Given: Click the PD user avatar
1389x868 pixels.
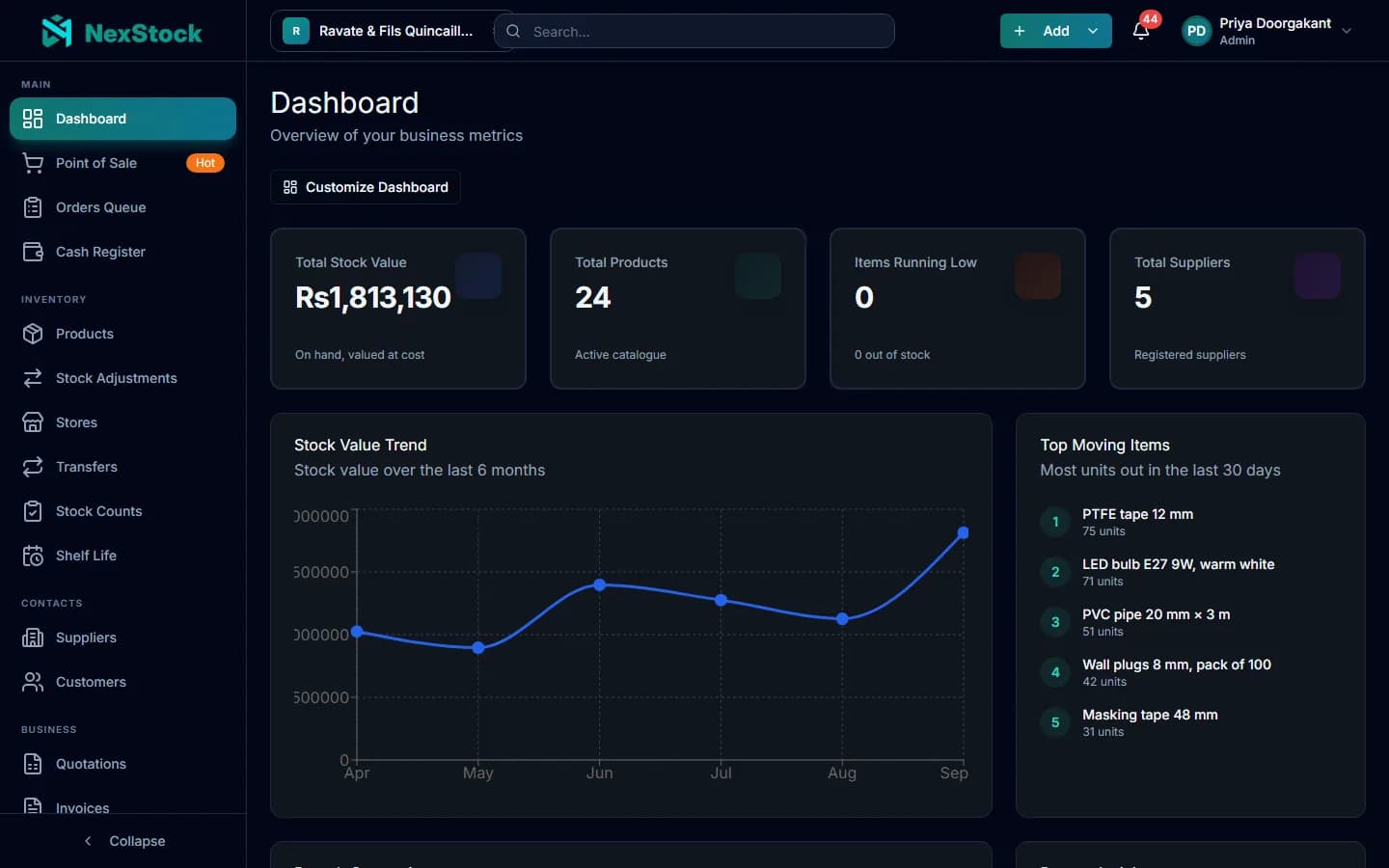Looking at the screenshot, I should (1196, 31).
